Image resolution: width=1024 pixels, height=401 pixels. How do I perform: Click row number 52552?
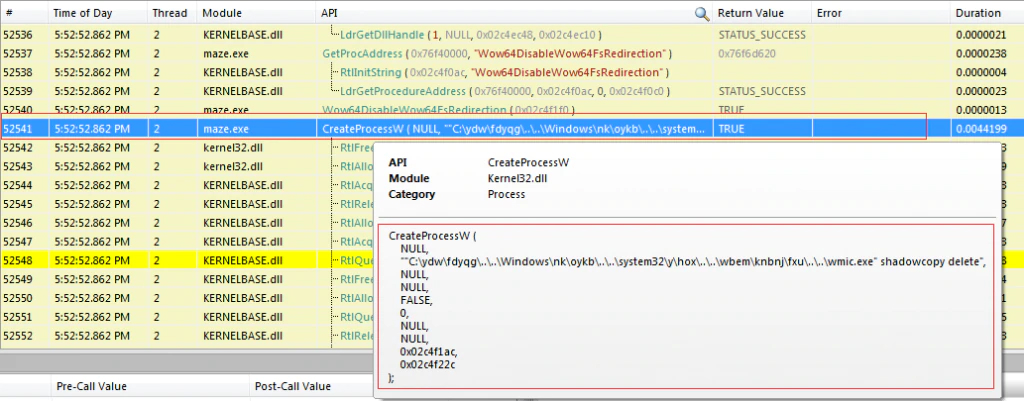[x=16, y=336]
